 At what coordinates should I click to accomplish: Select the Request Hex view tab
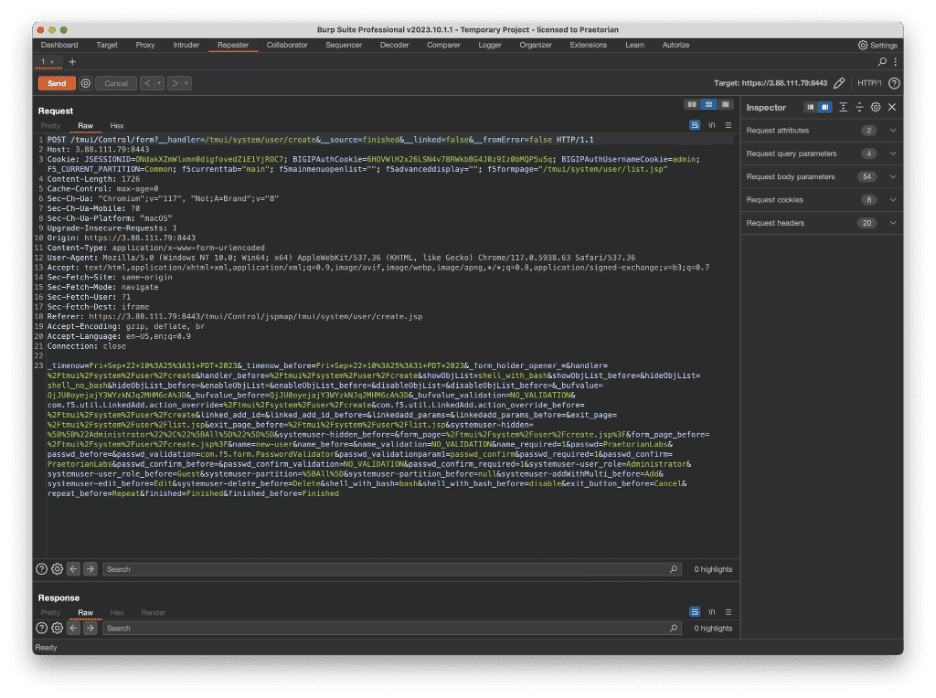[117, 125]
